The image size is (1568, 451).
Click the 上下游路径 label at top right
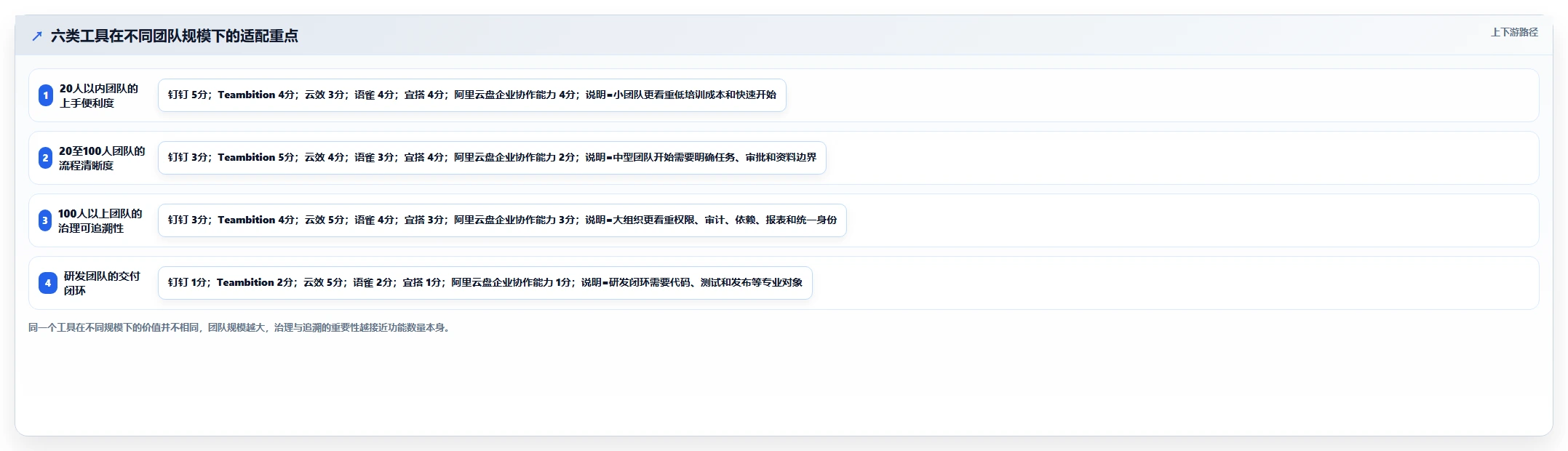(1514, 32)
